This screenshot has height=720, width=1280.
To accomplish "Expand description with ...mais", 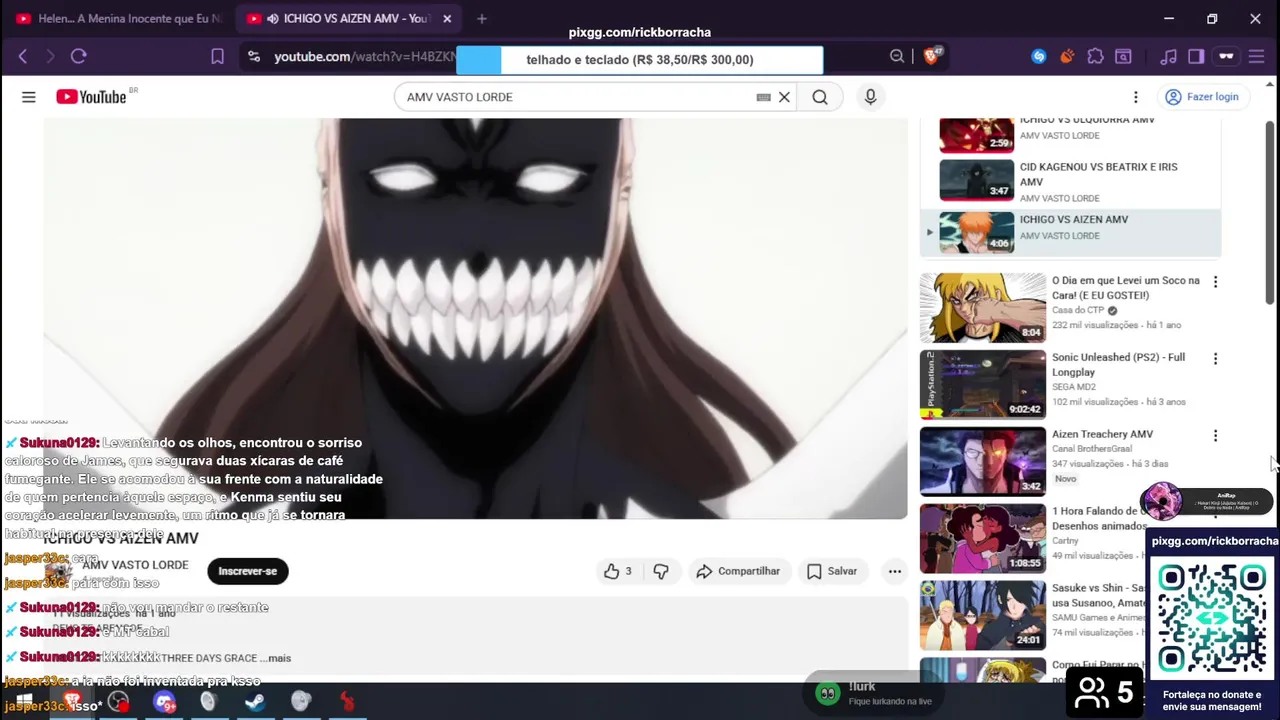I will 277,658.
